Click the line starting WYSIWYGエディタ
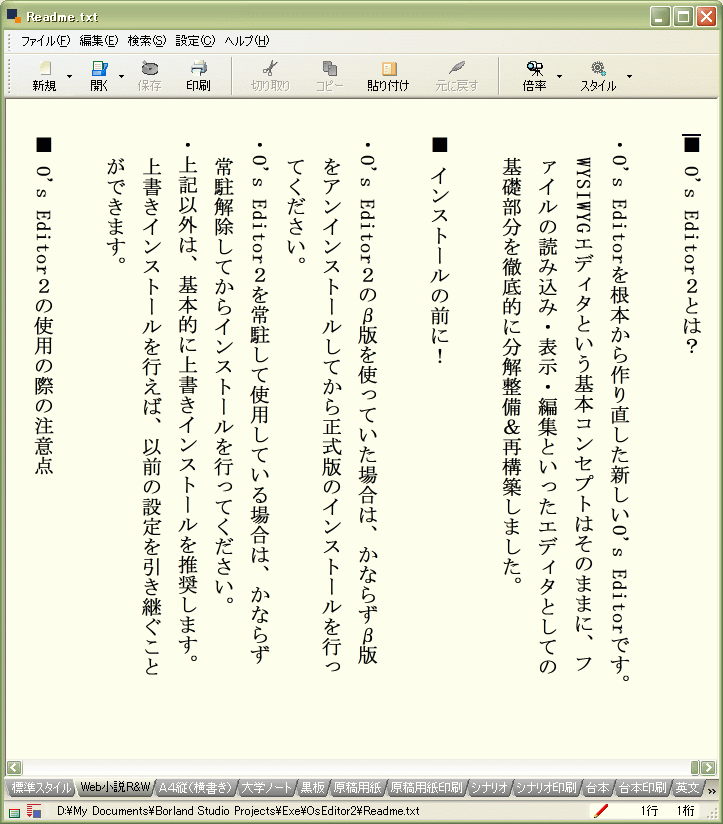723x824 pixels. click(584, 415)
